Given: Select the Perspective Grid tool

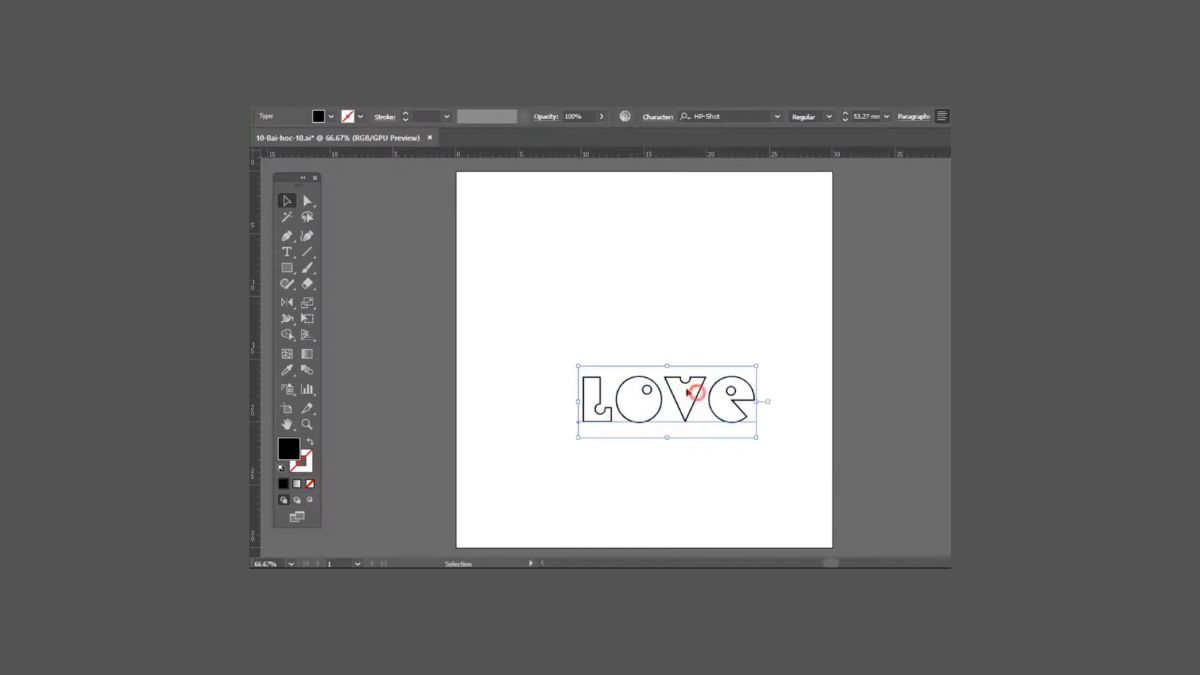Looking at the screenshot, I should tap(307, 335).
